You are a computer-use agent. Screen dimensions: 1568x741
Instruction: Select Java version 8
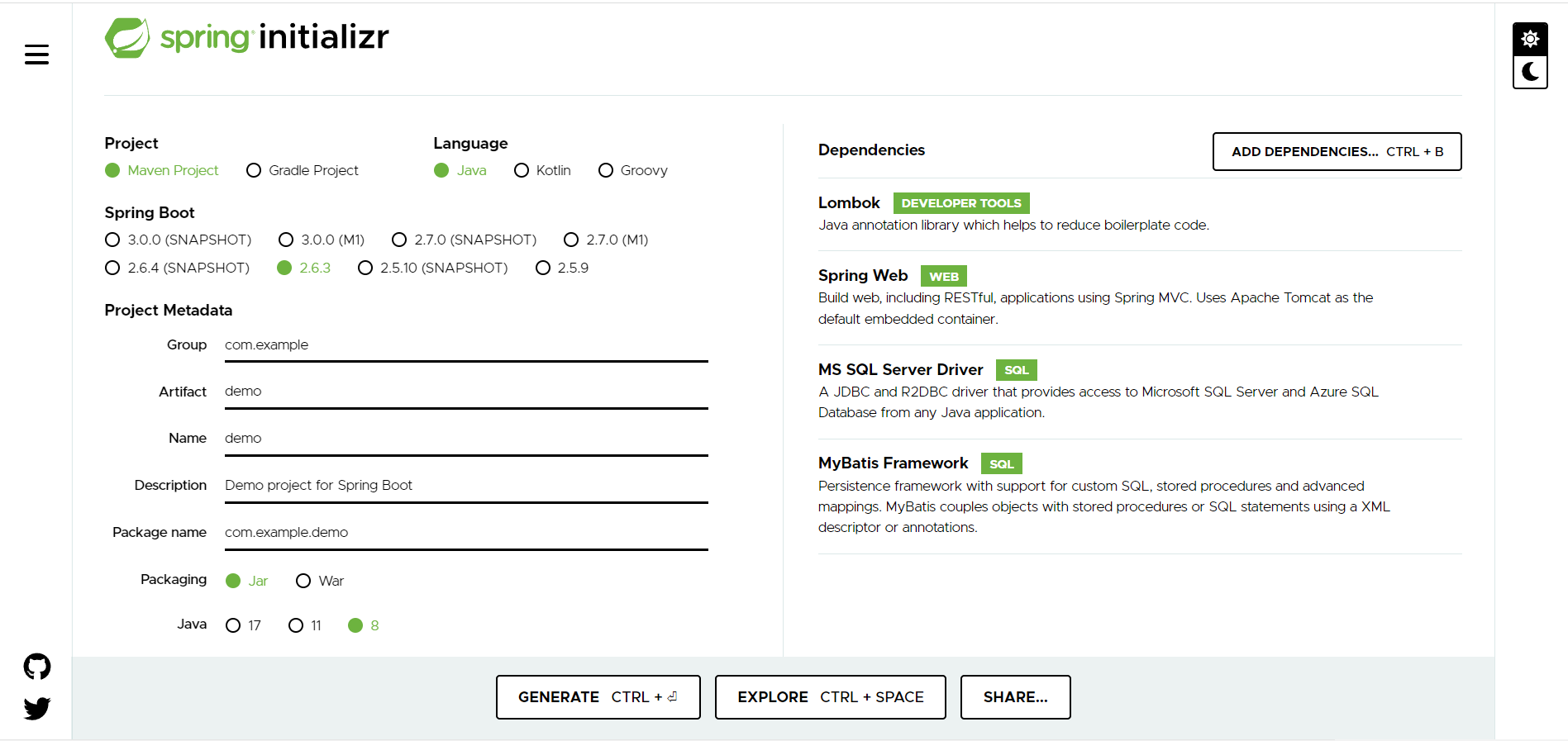click(364, 625)
